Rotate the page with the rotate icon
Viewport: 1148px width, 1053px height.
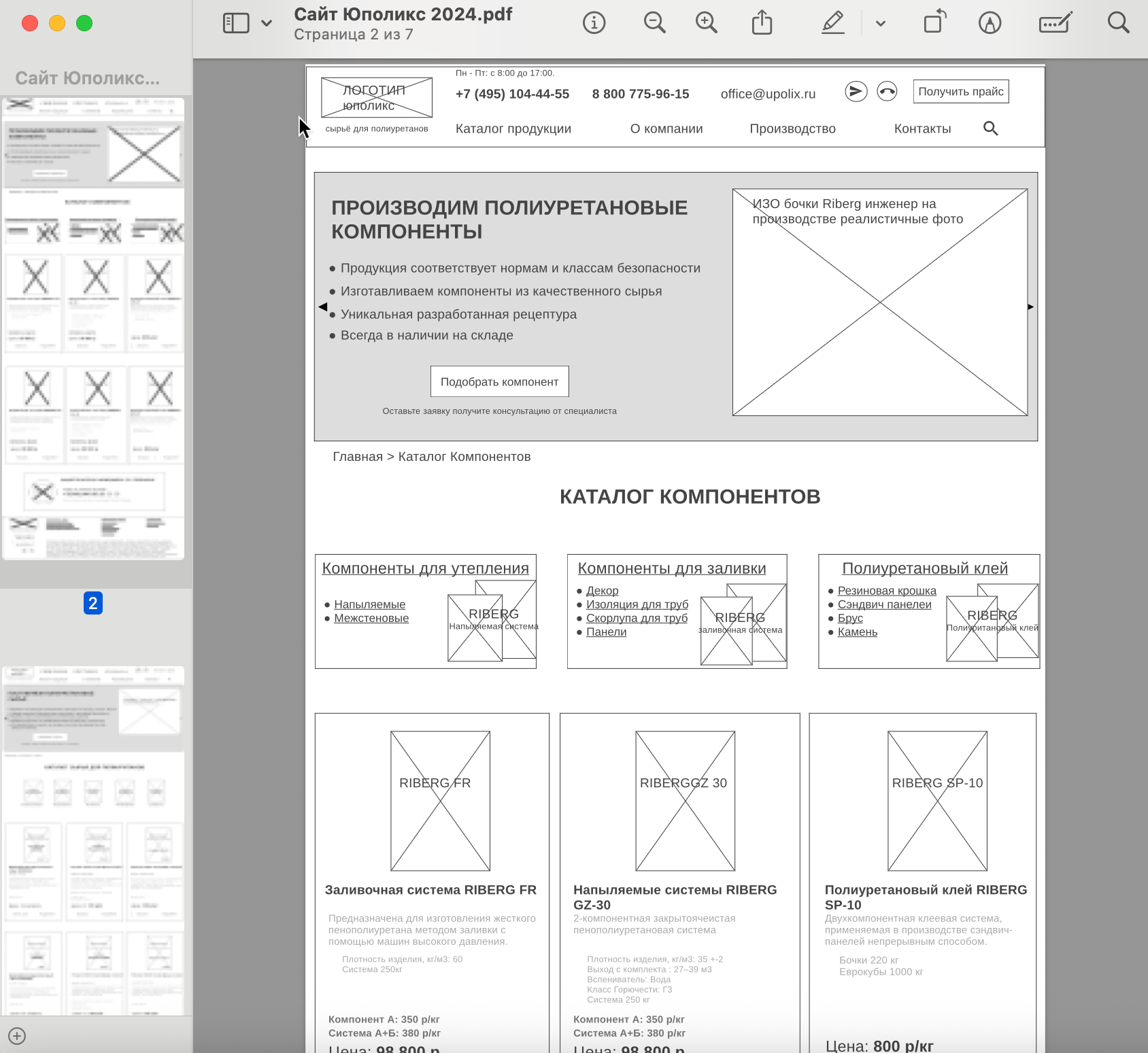(x=935, y=22)
